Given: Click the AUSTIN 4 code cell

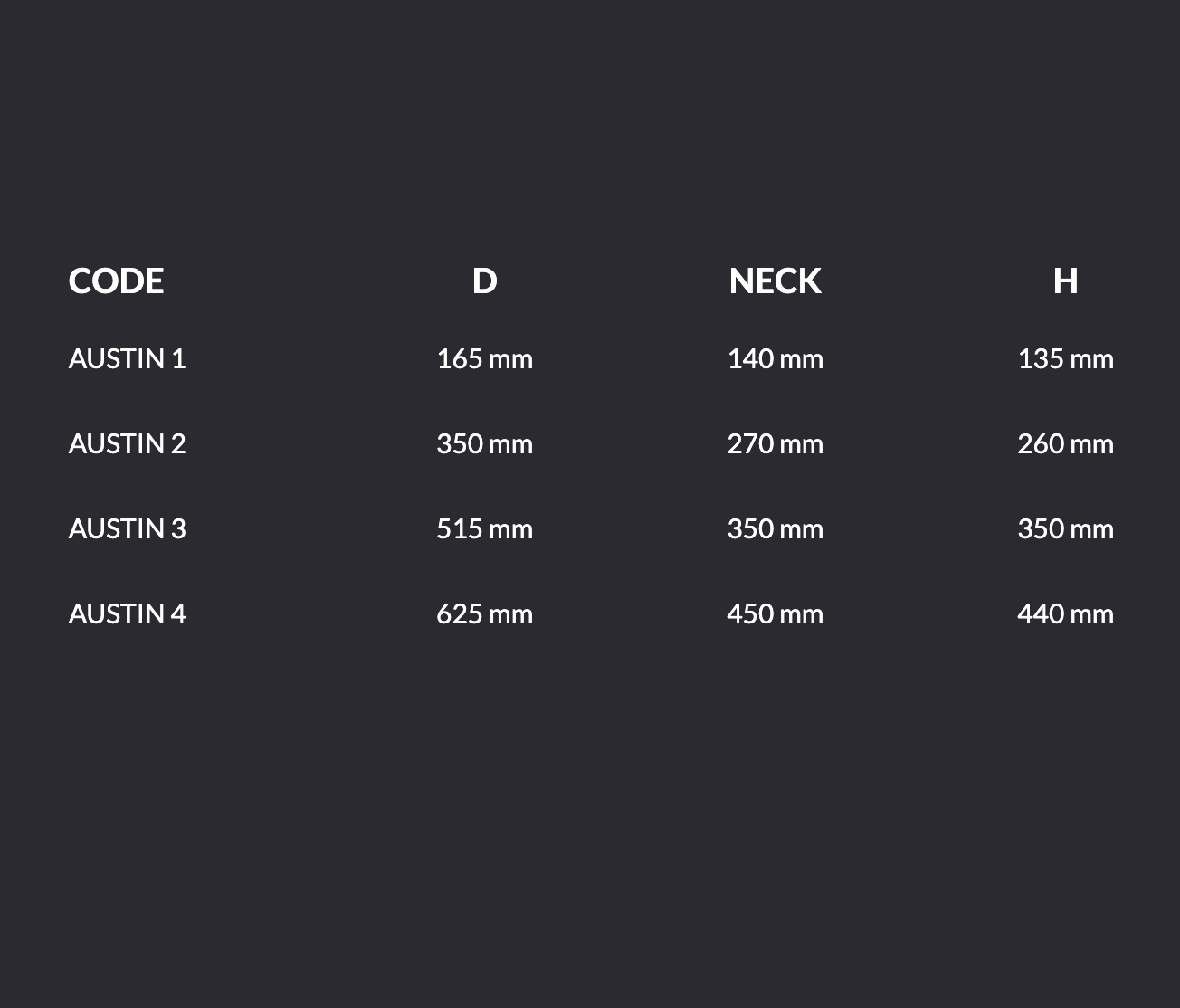Looking at the screenshot, I should [127, 614].
